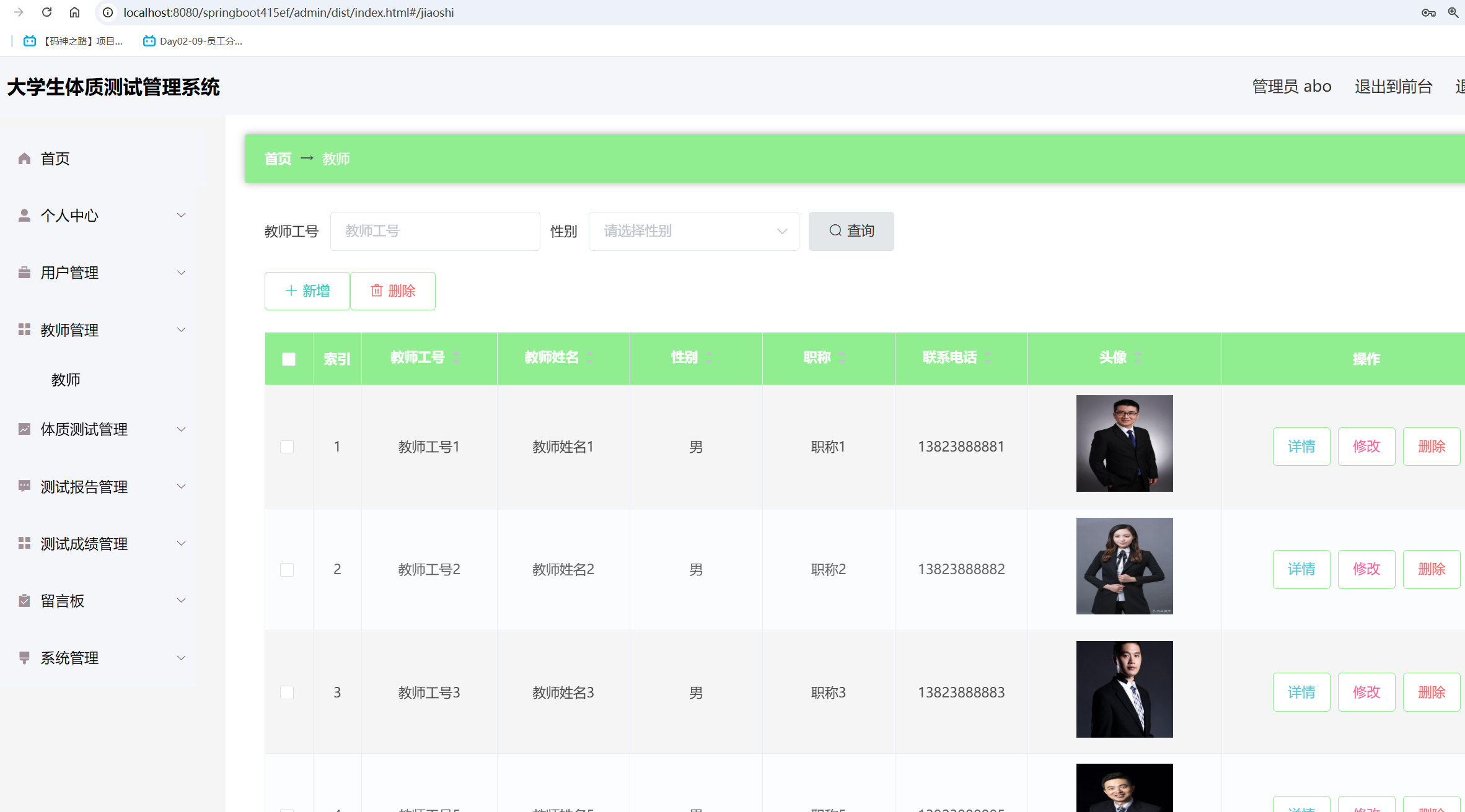Expand the 测试报告管理 menu chevron
Viewport: 1465px width, 812px height.
point(181,486)
